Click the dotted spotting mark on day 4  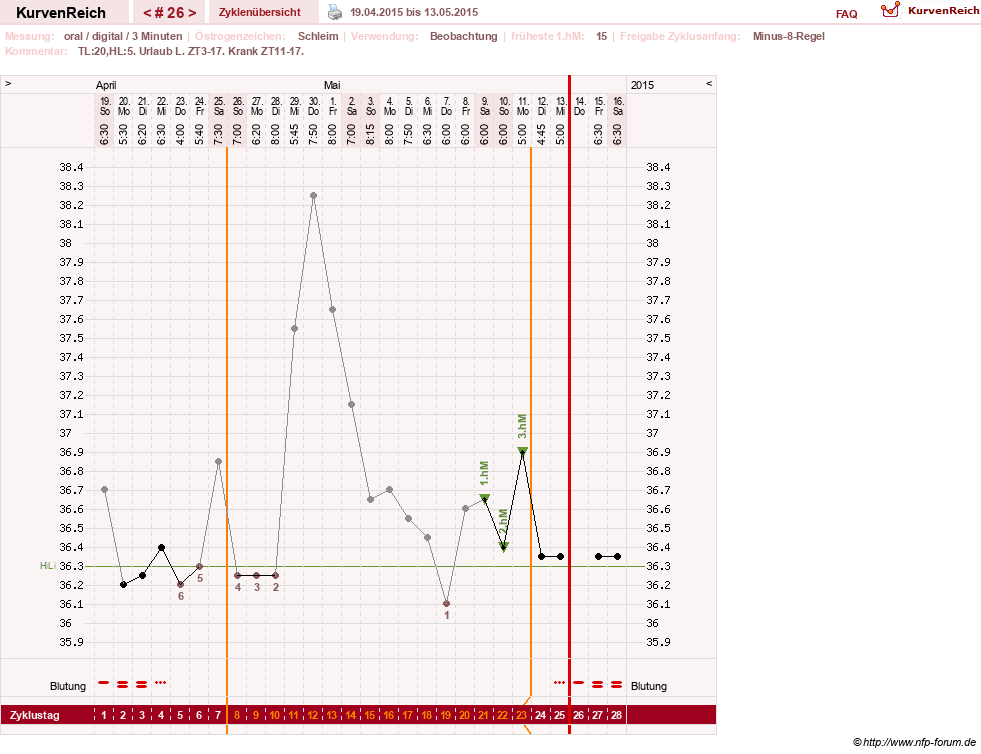tap(161, 683)
